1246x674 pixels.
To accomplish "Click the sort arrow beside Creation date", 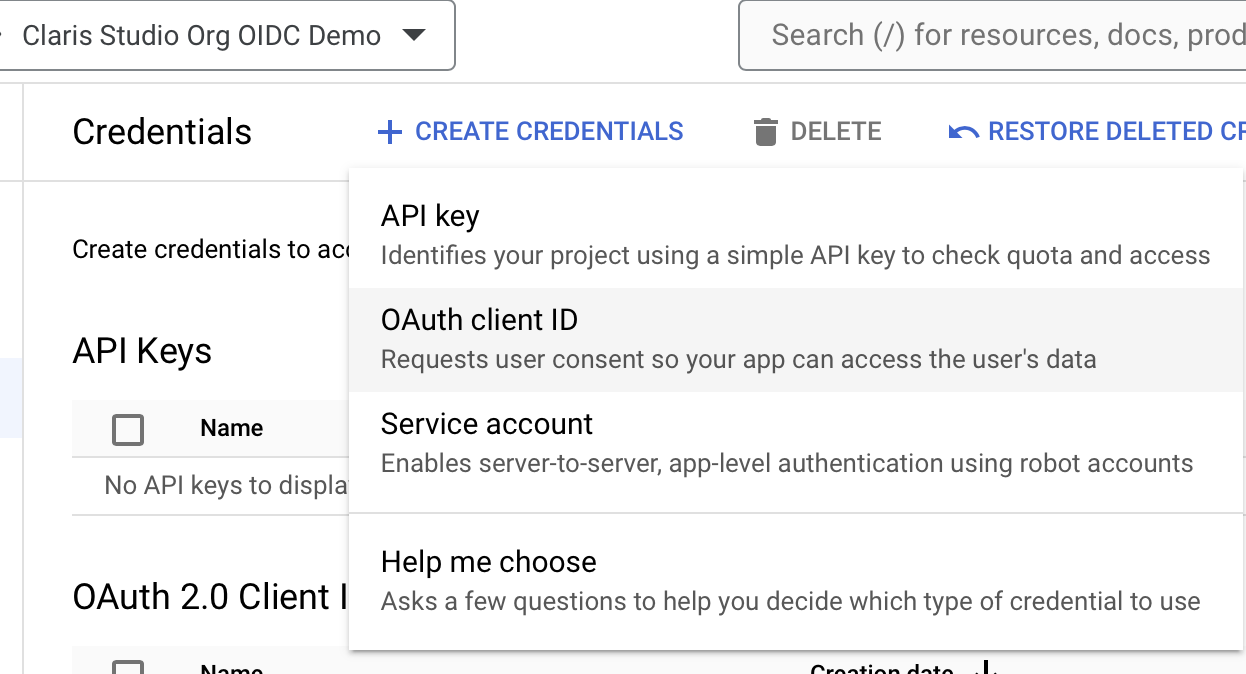I will [985, 668].
